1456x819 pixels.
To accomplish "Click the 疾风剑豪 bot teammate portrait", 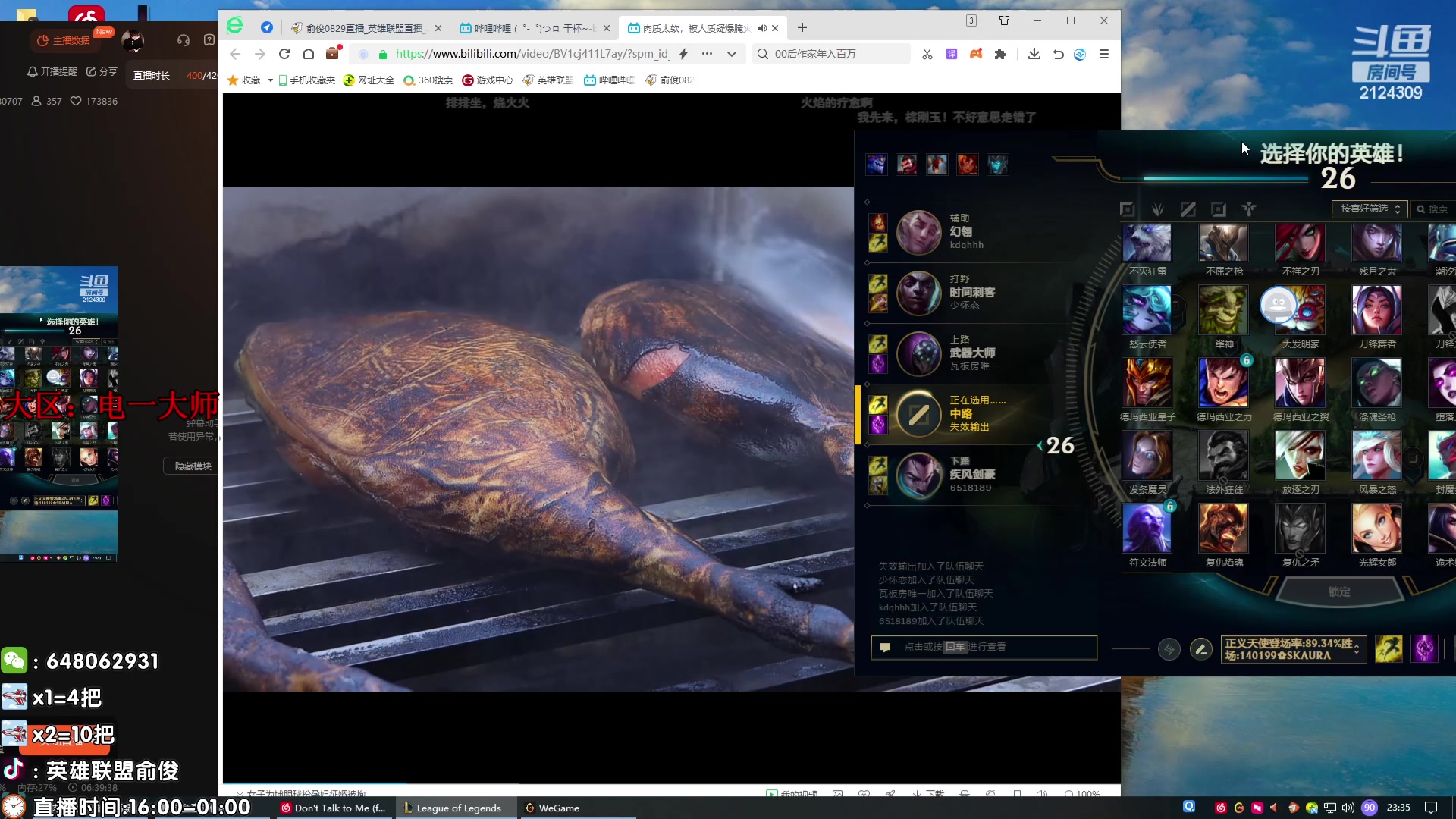I will tap(919, 475).
